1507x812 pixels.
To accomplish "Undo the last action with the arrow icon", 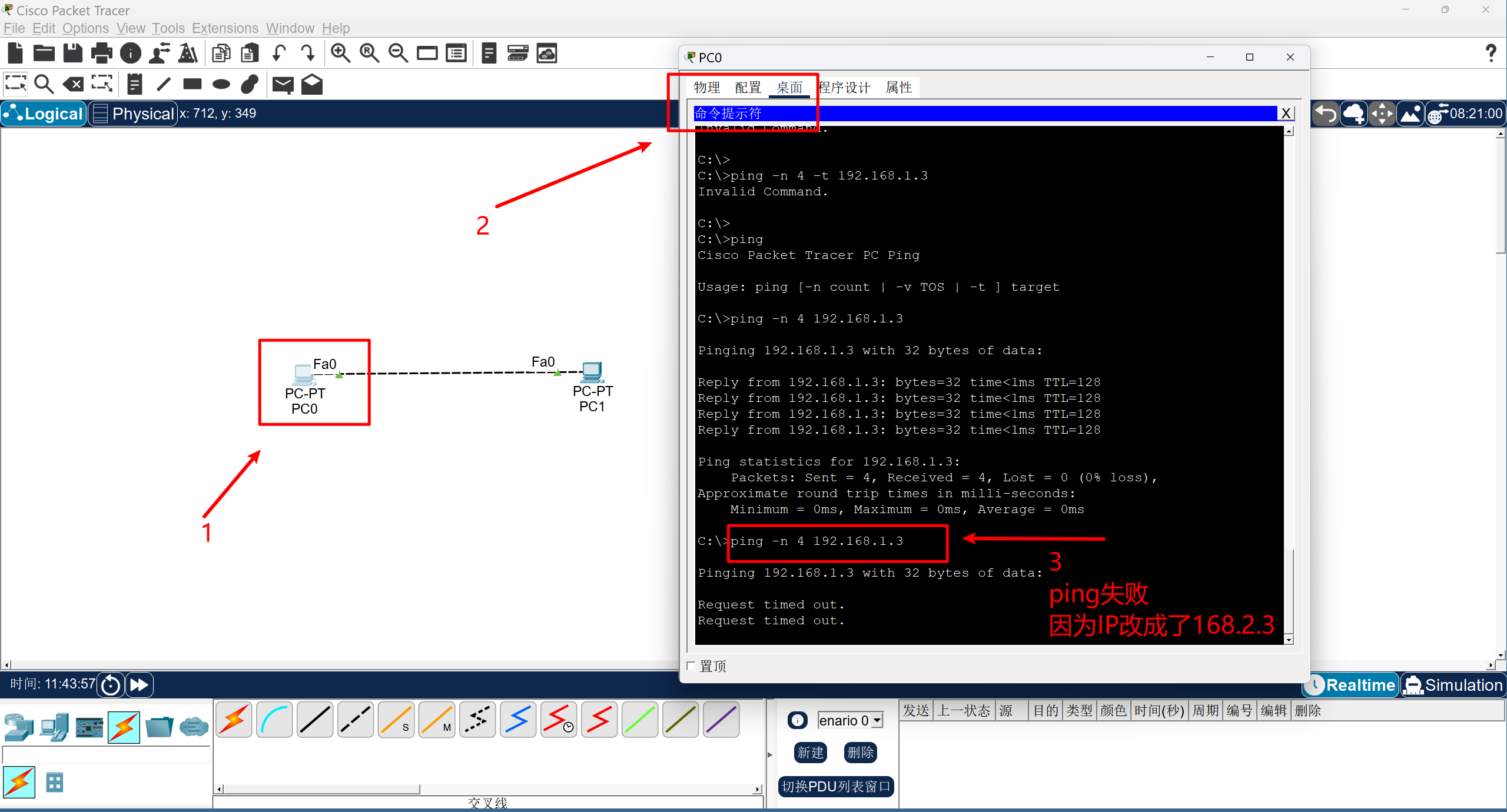I will coord(280,54).
